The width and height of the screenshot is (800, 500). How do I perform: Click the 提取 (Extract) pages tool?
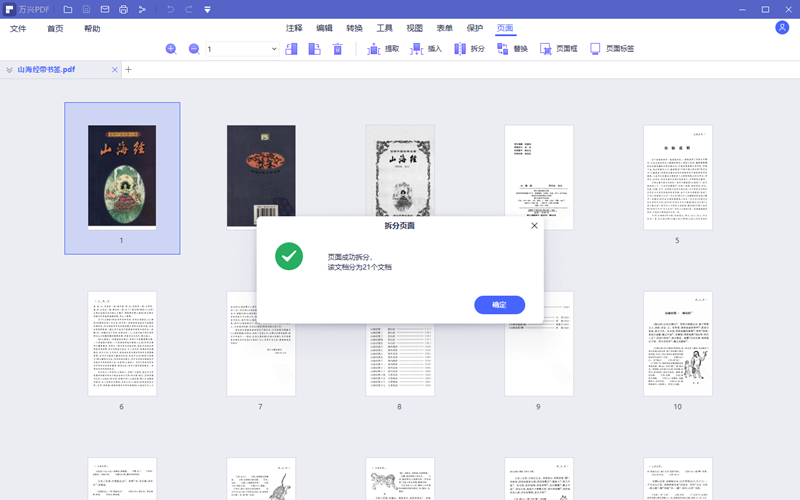(x=383, y=49)
